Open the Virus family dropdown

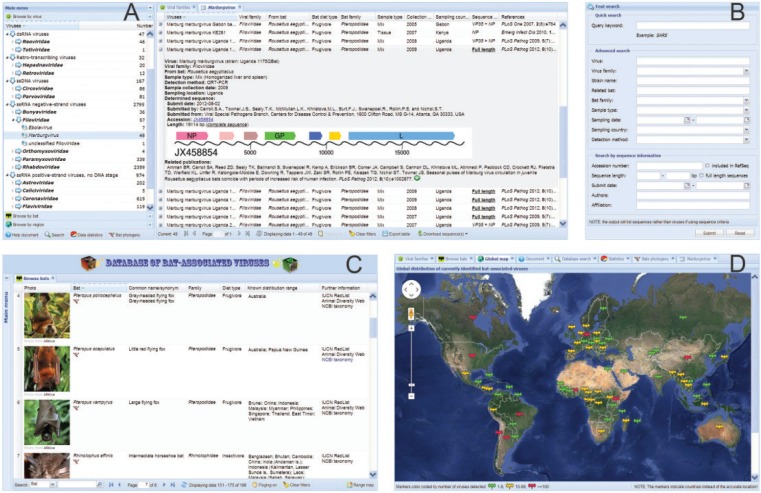pyautogui.click(x=746, y=71)
